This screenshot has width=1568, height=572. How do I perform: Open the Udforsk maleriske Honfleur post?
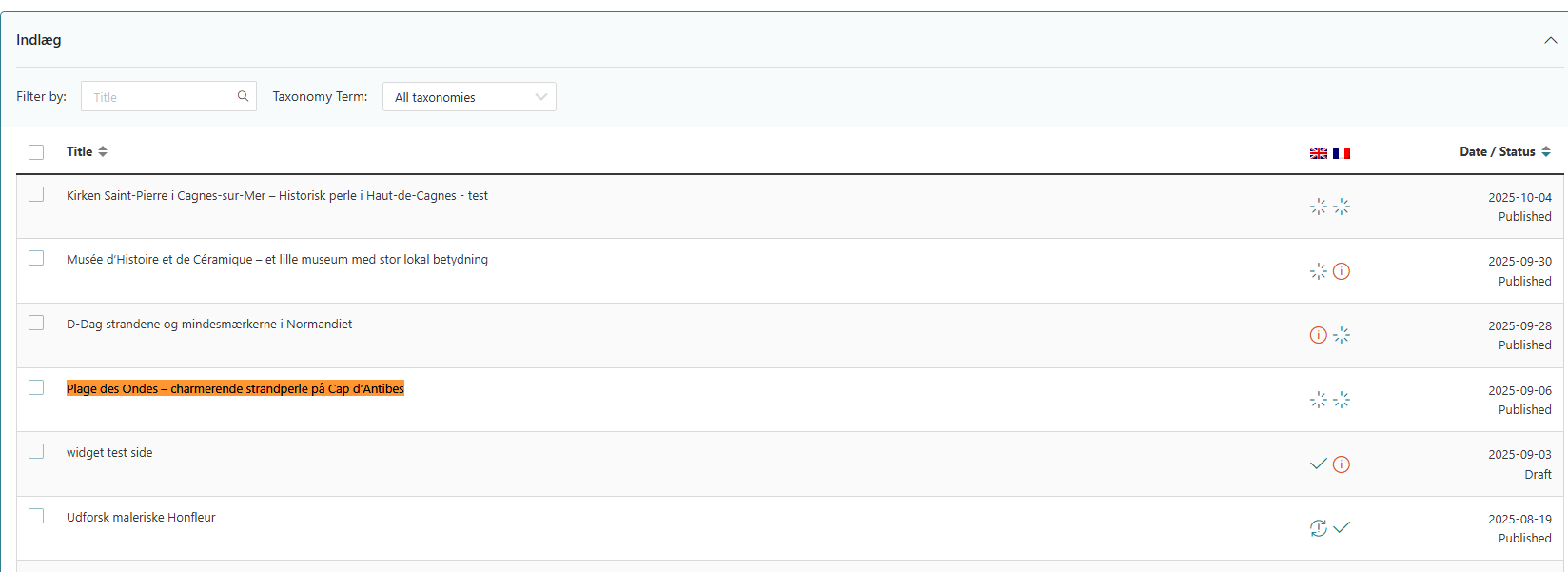coord(141,518)
